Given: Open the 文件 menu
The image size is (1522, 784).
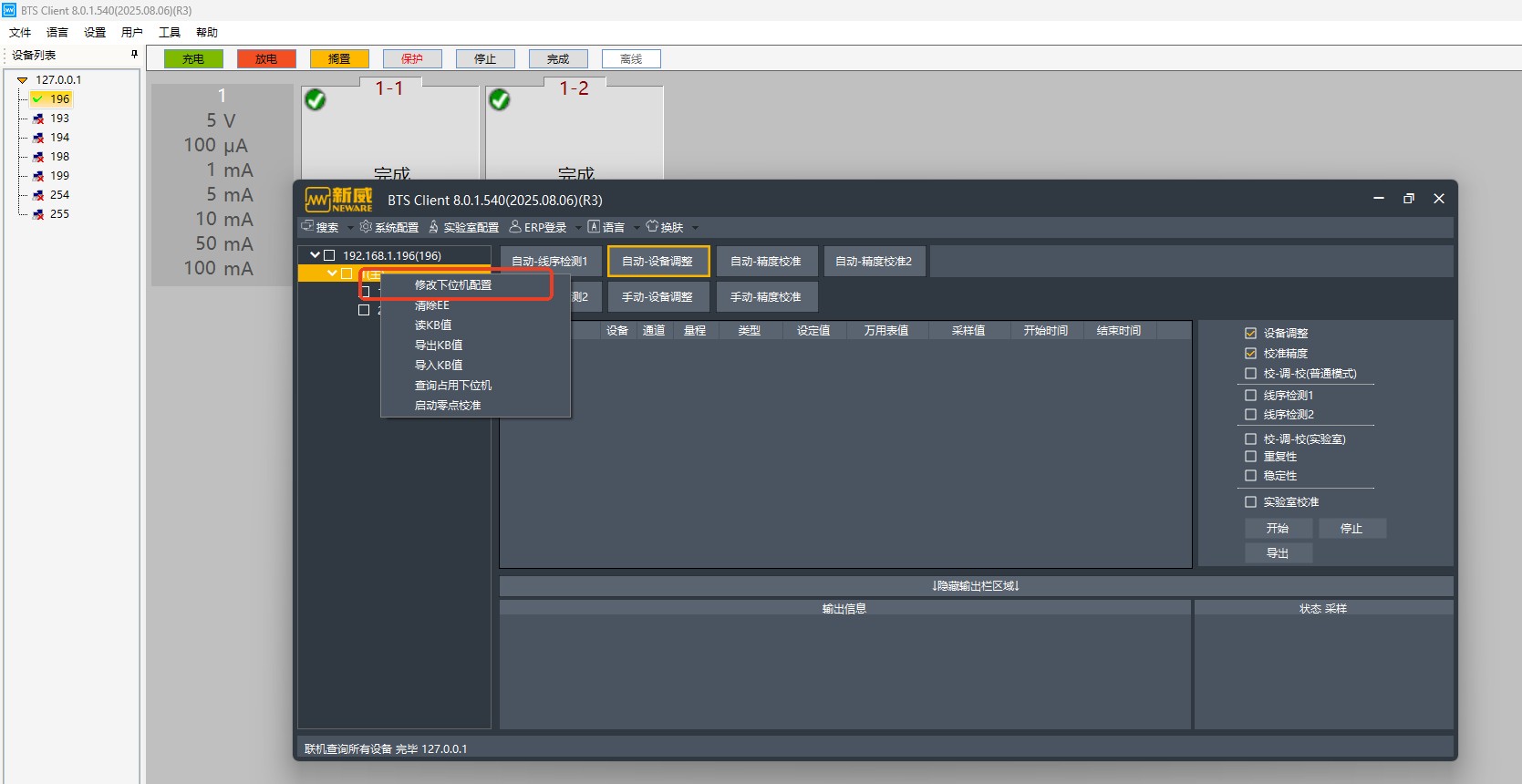Looking at the screenshot, I should click(20, 32).
